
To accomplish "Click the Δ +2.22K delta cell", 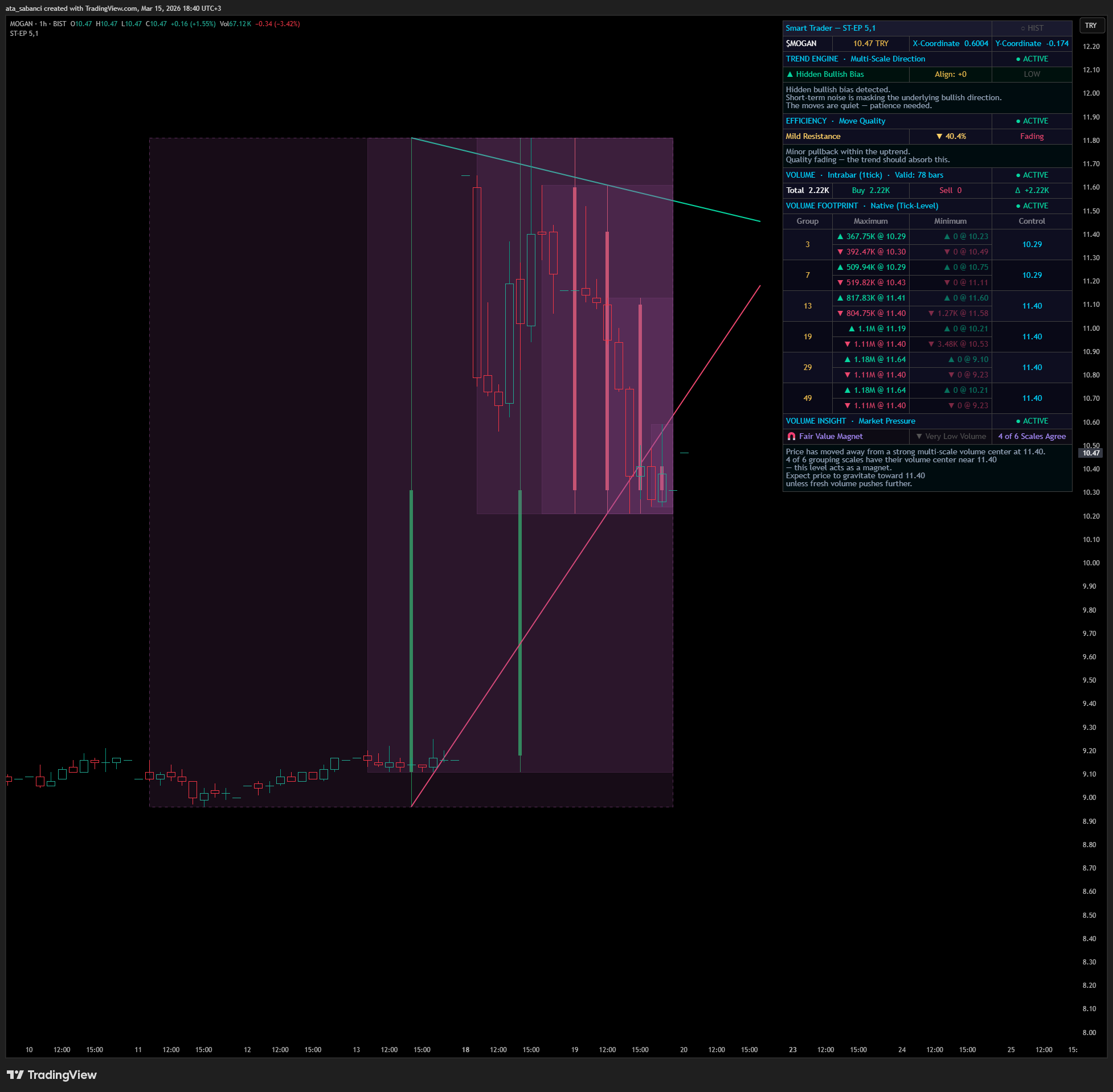I will click(x=1032, y=190).
